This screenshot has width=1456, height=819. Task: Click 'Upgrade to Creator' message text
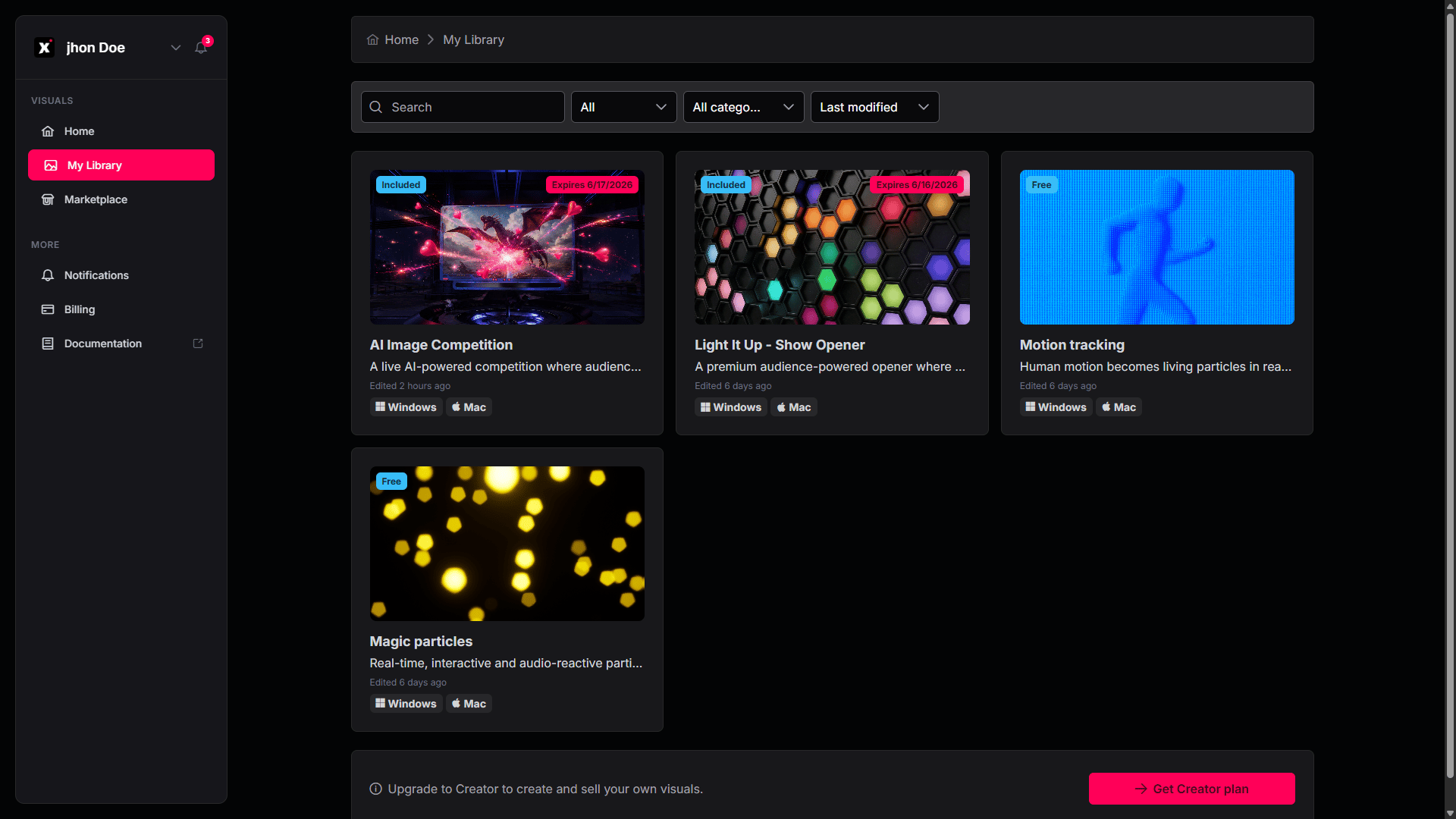[x=545, y=789]
